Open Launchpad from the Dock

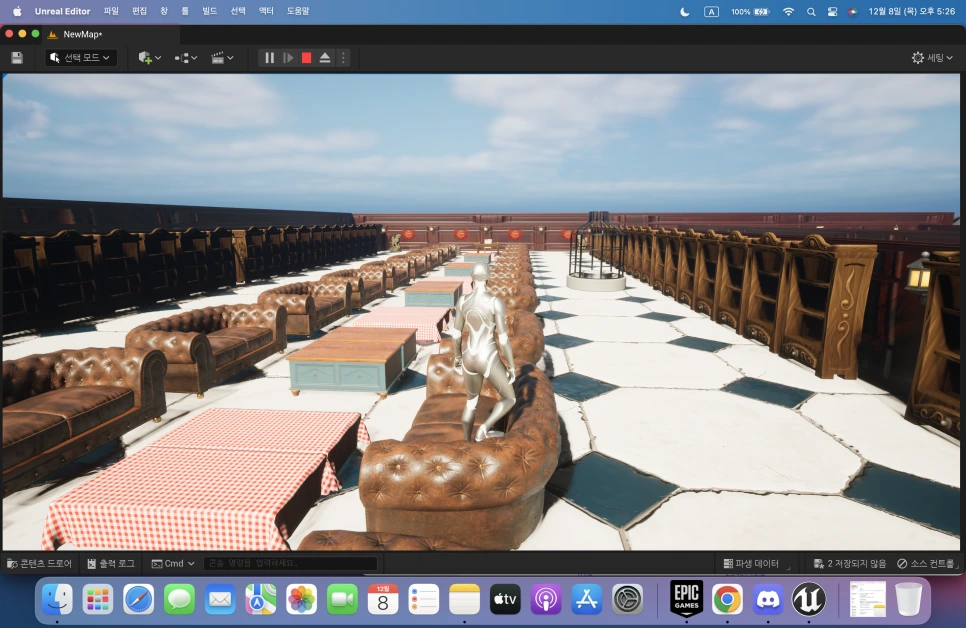point(98,599)
